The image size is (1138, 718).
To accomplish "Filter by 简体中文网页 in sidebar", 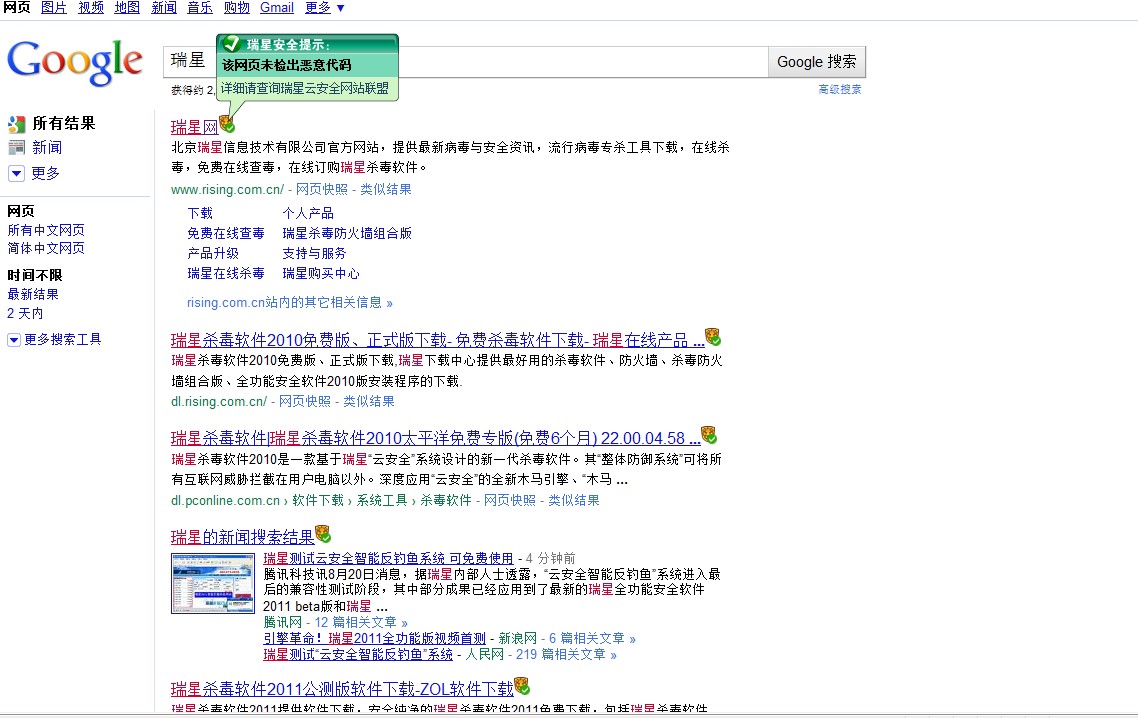I will 46,248.
